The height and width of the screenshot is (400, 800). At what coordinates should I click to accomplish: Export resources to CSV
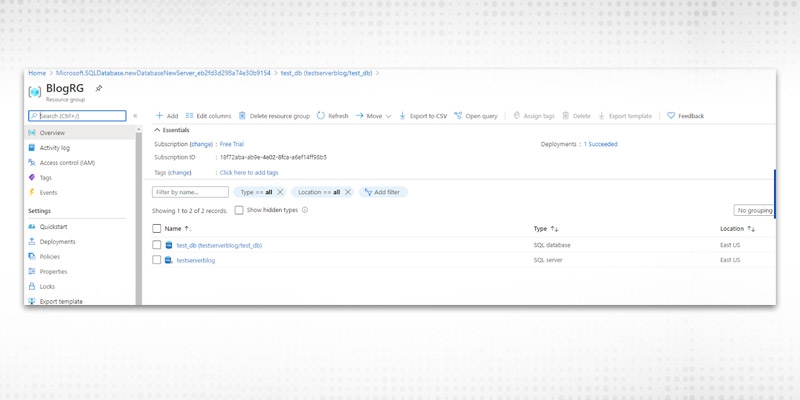pos(423,116)
